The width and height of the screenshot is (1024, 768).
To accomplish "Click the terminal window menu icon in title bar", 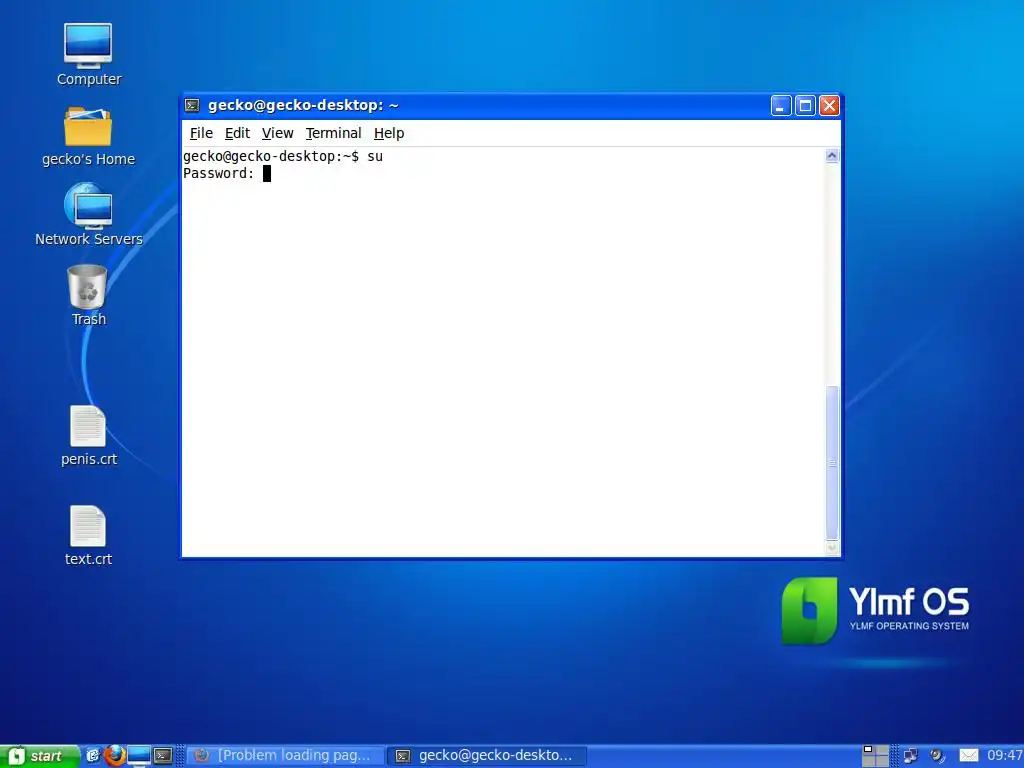I will (x=192, y=105).
